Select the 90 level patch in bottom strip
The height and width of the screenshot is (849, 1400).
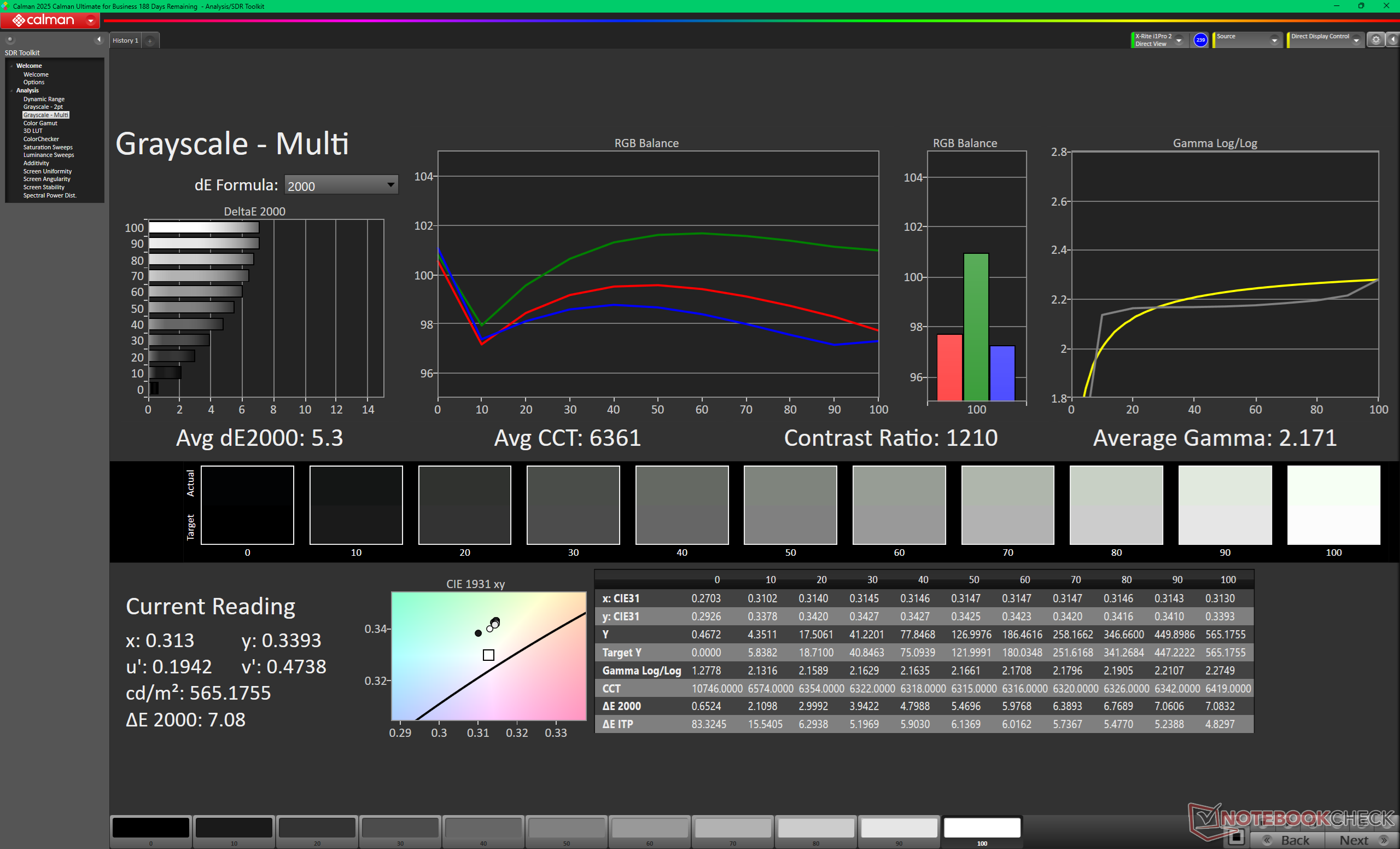click(x=899, y=831)
